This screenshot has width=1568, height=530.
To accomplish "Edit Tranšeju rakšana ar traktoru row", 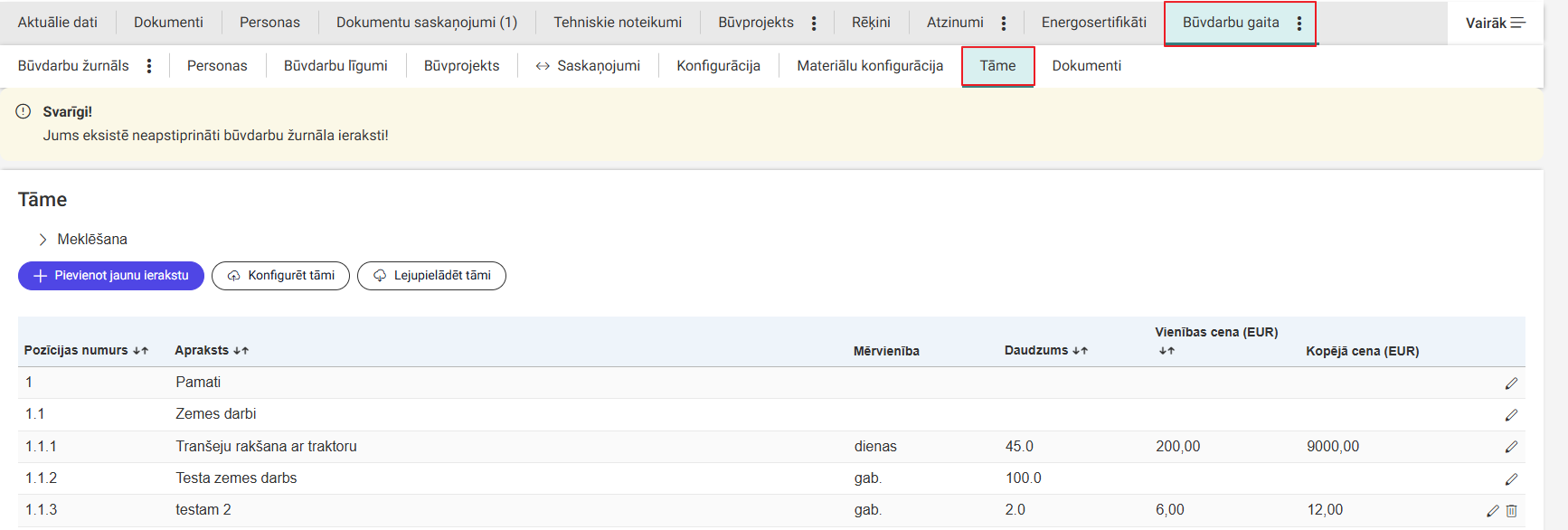I will pos(1511,447).
